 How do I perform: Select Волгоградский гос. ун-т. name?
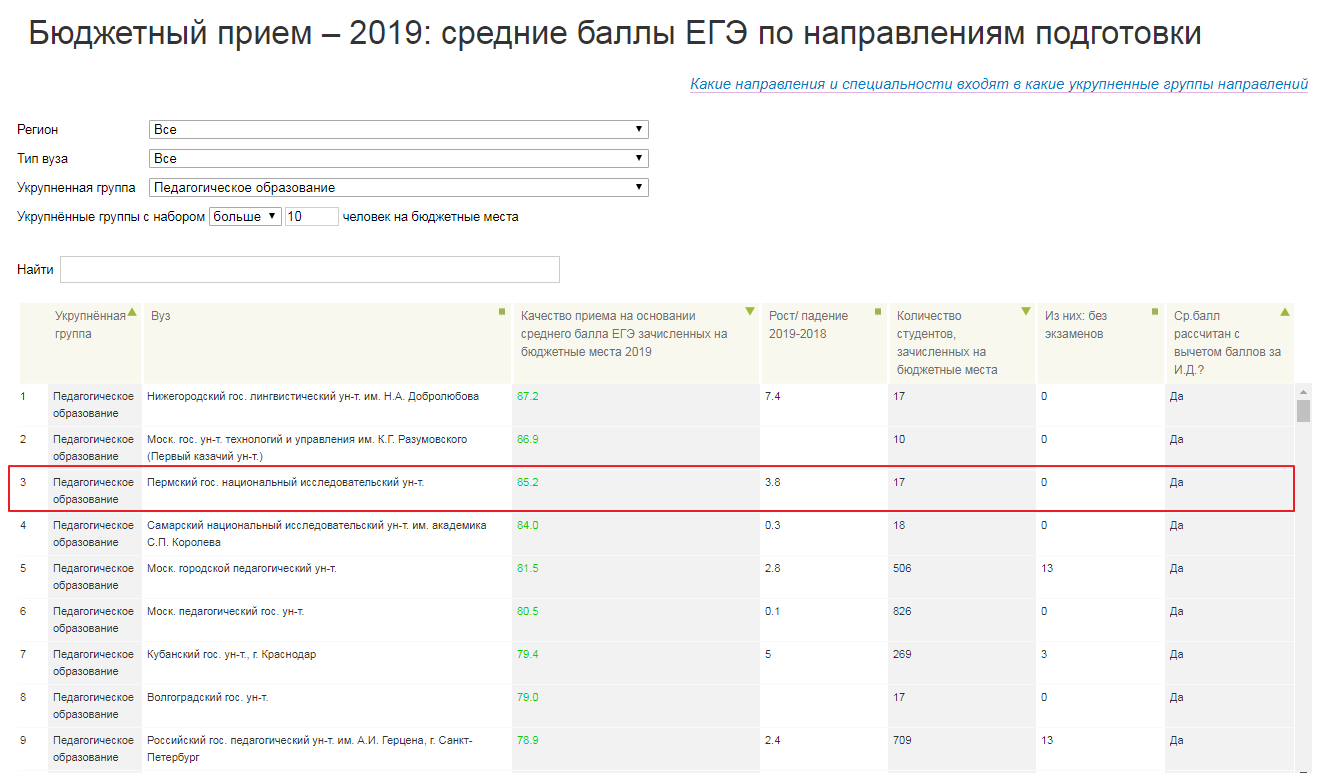coord(208,697)
